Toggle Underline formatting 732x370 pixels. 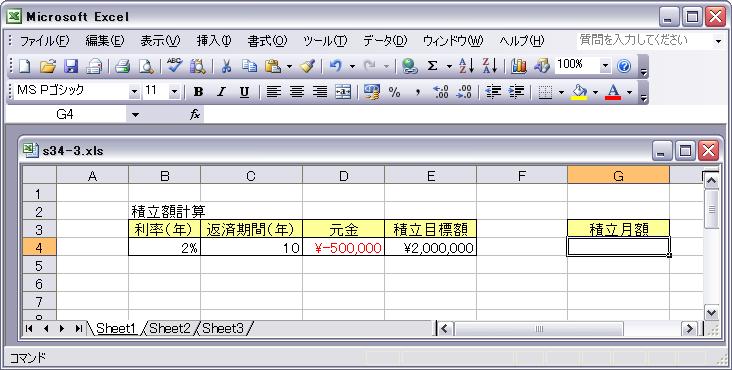pyautogui.click(x=244, y=92)
